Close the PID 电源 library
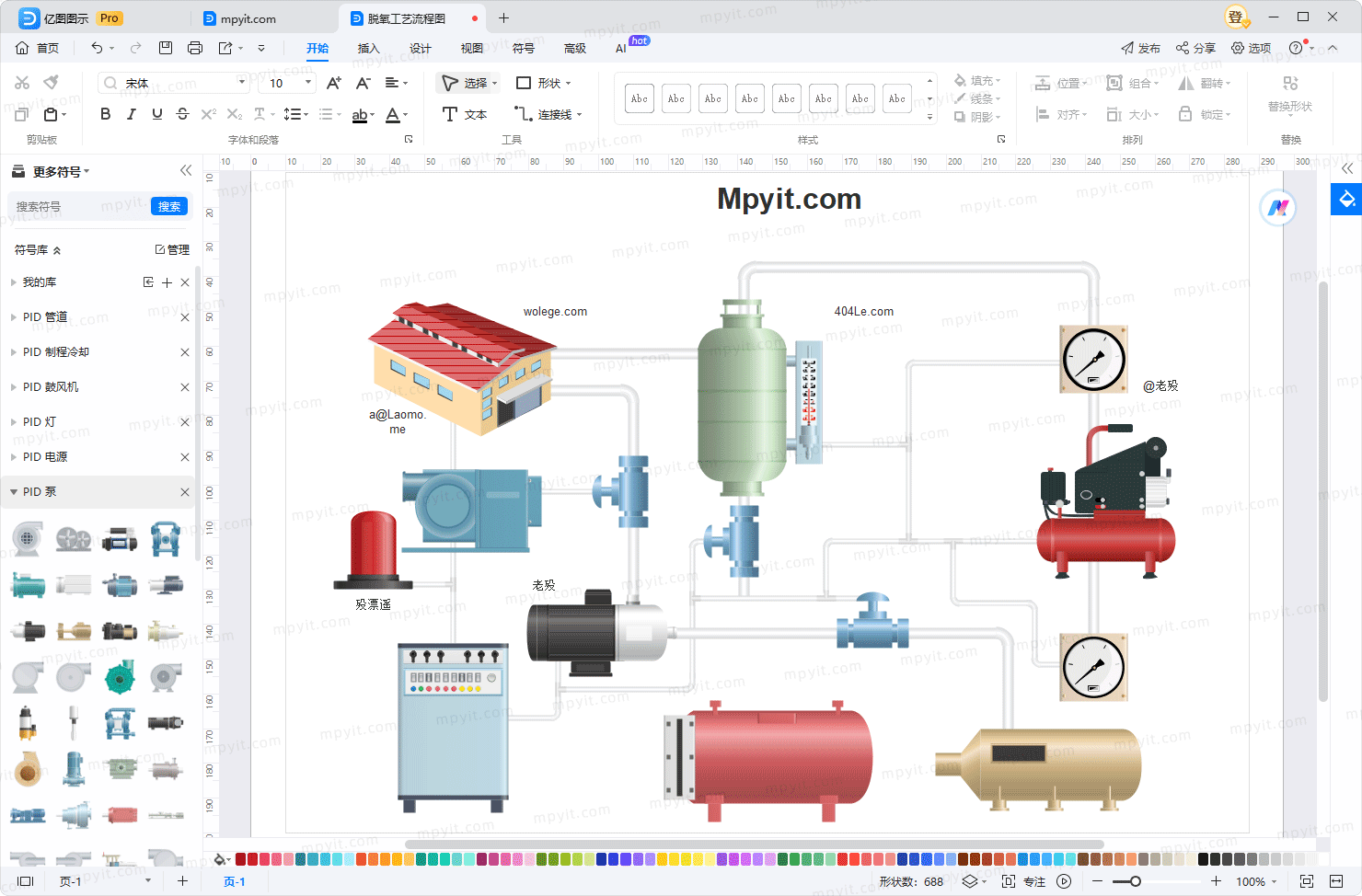 tap(185, 457)
